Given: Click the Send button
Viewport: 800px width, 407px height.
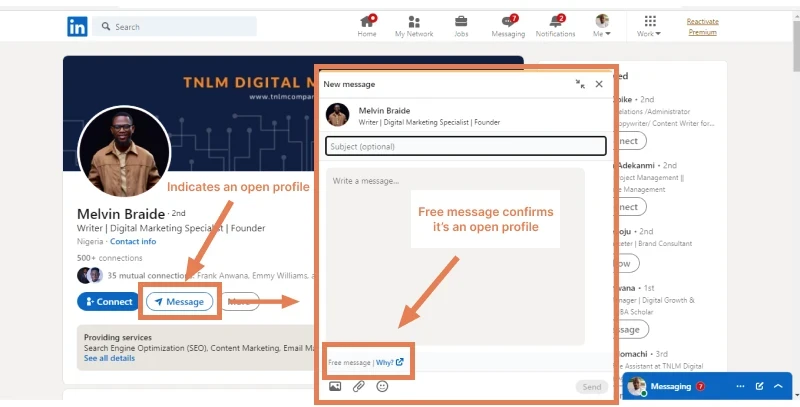Looking at the screenshot, I should 592,387.
